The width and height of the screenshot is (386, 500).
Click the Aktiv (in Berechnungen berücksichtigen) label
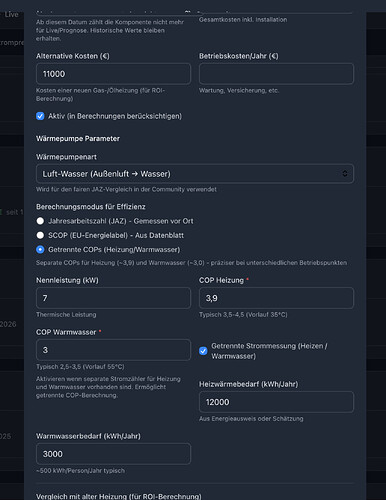pyautogui.click(x=115, y=116)
